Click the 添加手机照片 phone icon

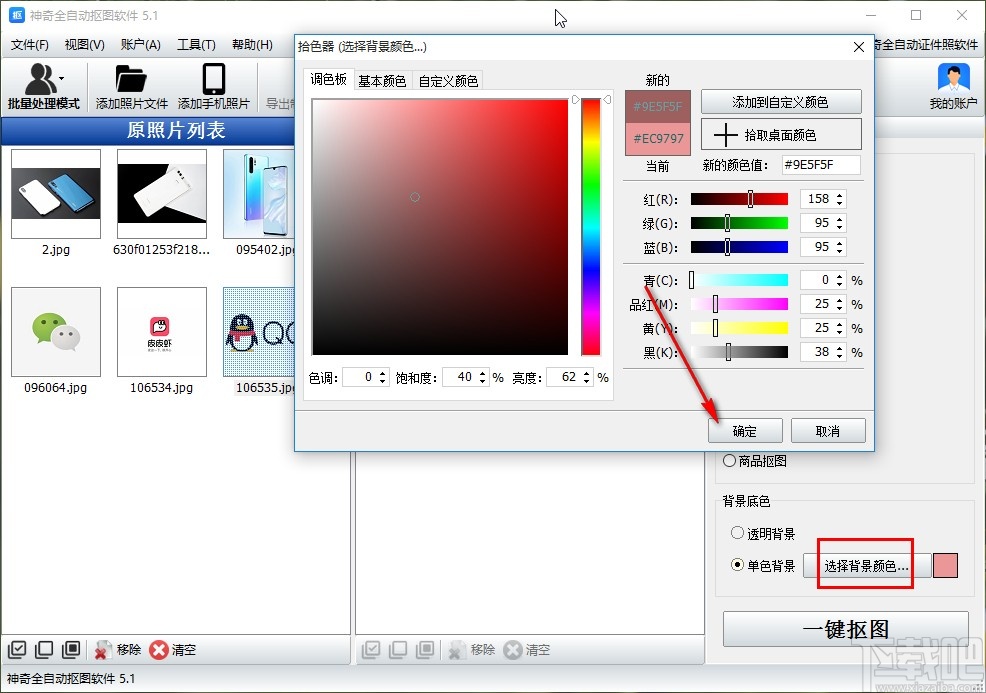pyautogui.click(x=213, y=80)
